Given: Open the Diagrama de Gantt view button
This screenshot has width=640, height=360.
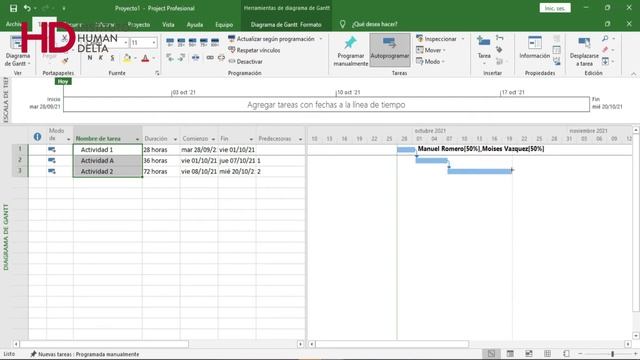Looking at the screenshot, I should pyautogui.click(x=17, y=51).
